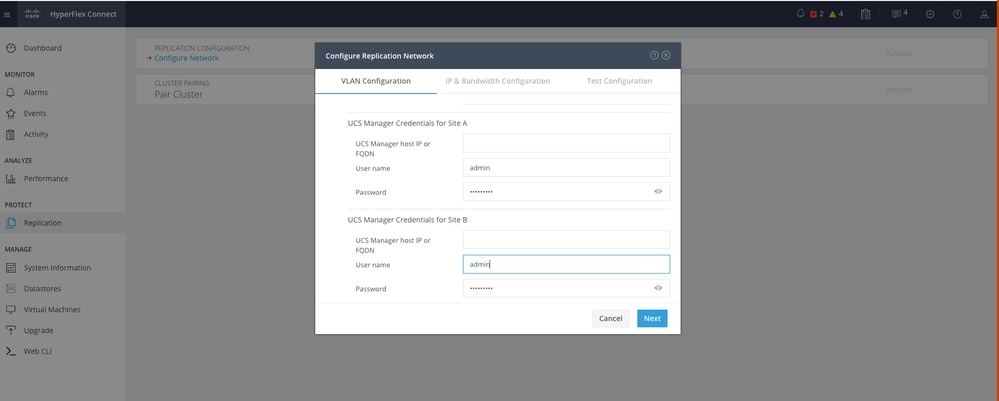The height and width of the screenshot is (401, 999).
Task: Focus Site B UCS Manager host field
Action: click(566, 240)
